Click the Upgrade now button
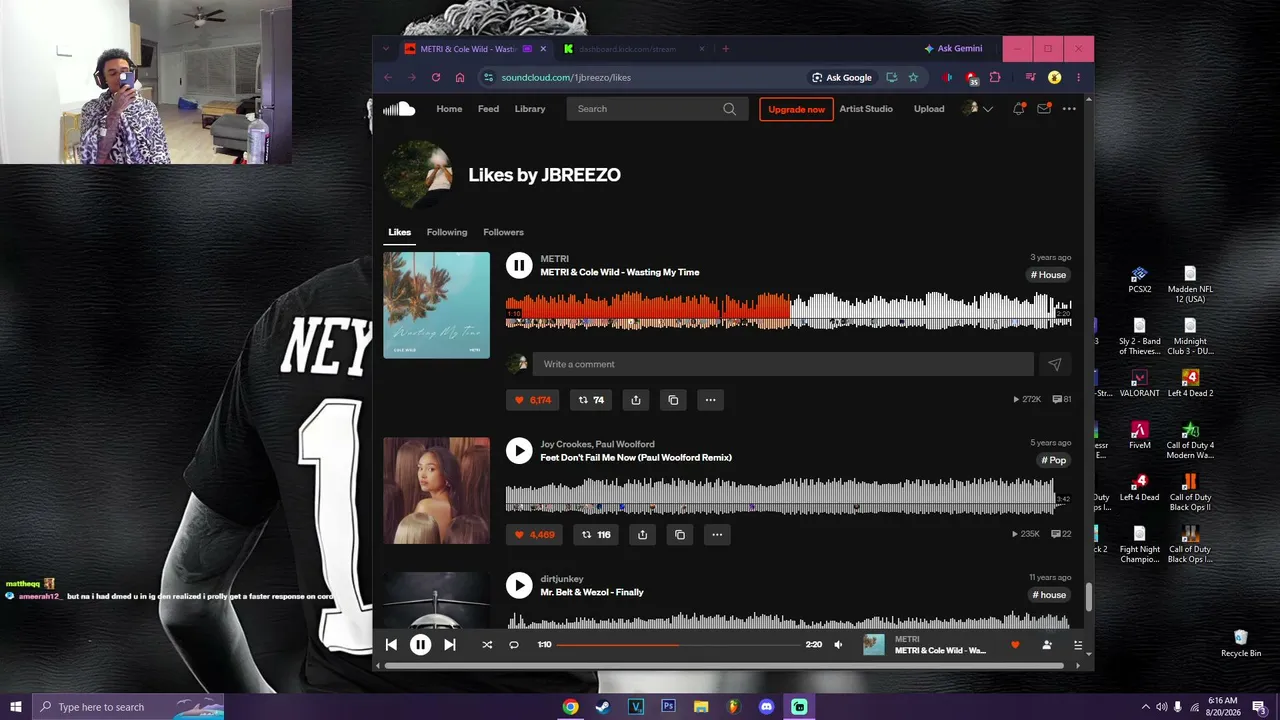 point(796,109)
